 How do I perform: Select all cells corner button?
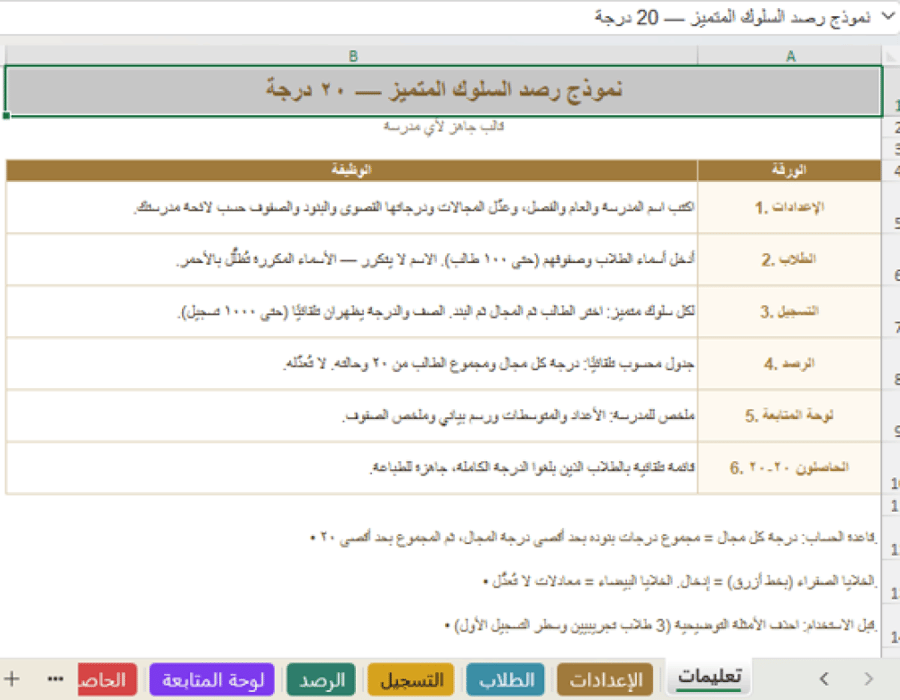pos(890,56)
